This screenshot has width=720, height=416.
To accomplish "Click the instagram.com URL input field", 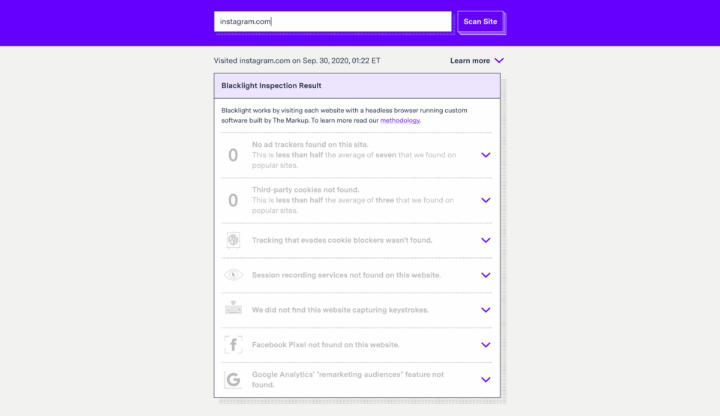I will (332, 22).
